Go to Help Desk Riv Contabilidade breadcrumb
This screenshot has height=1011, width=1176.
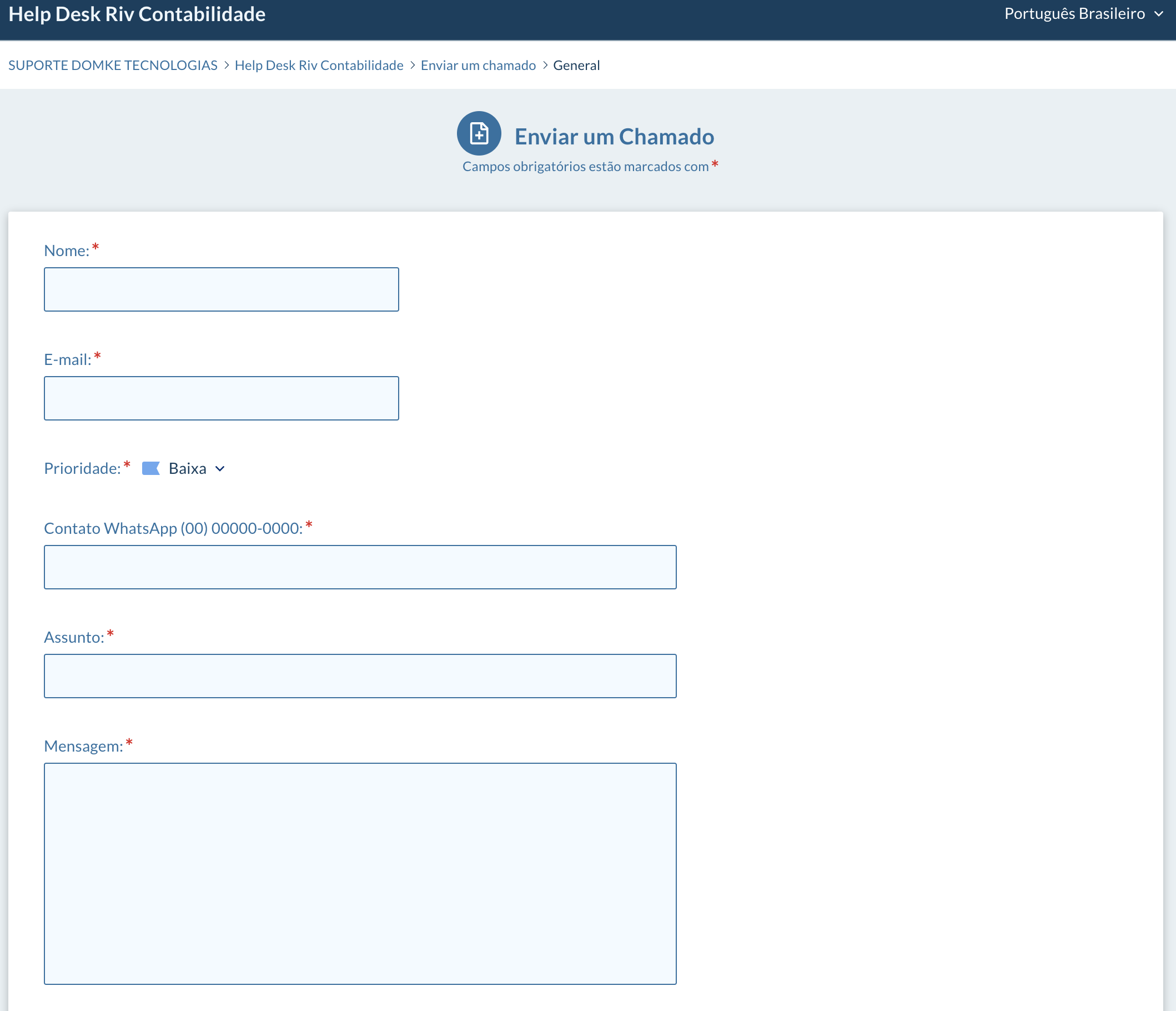(319, 66)
